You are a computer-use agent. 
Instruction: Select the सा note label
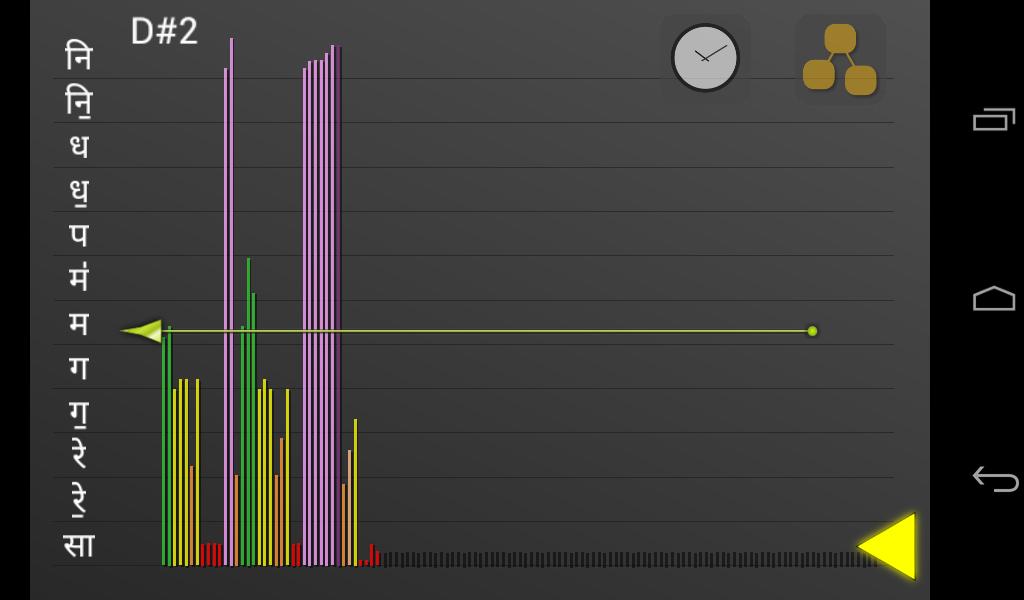pyautogui.click(x=78, y=545)
